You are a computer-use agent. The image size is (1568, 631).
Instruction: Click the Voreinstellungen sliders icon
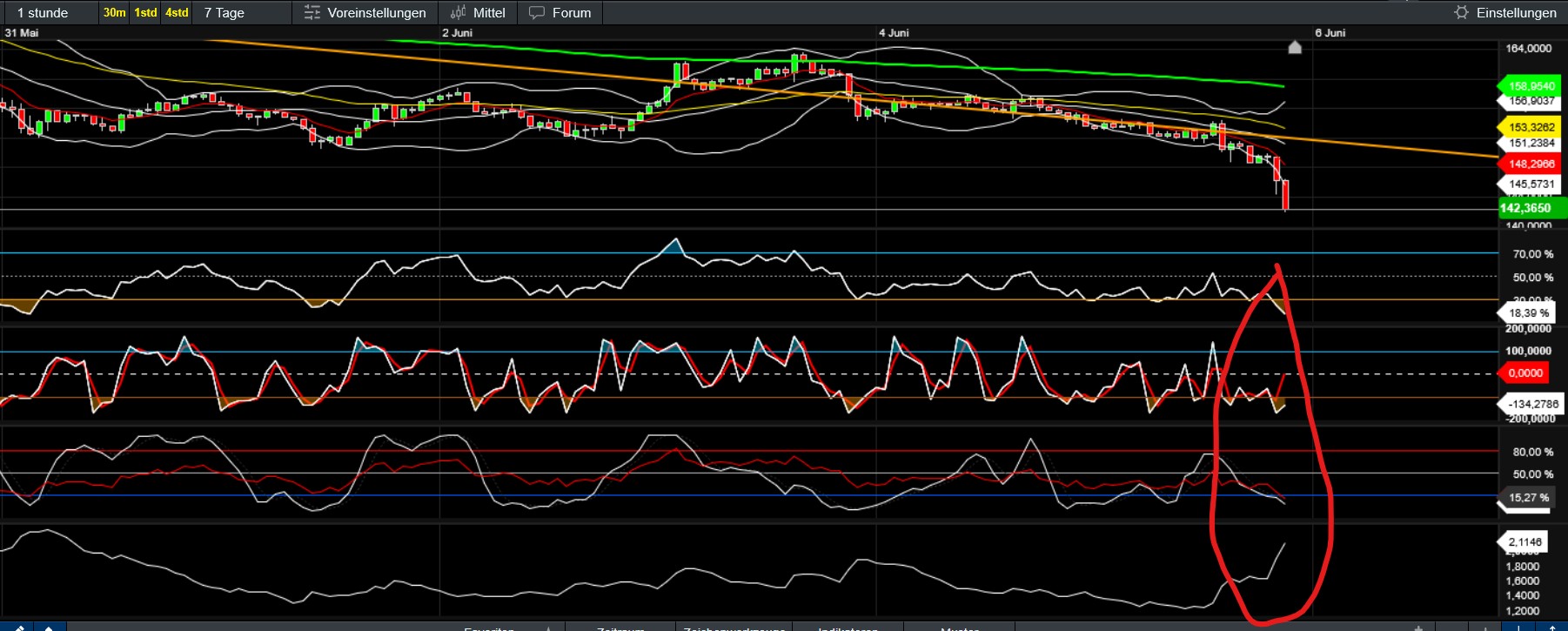(x=312, y=13)
